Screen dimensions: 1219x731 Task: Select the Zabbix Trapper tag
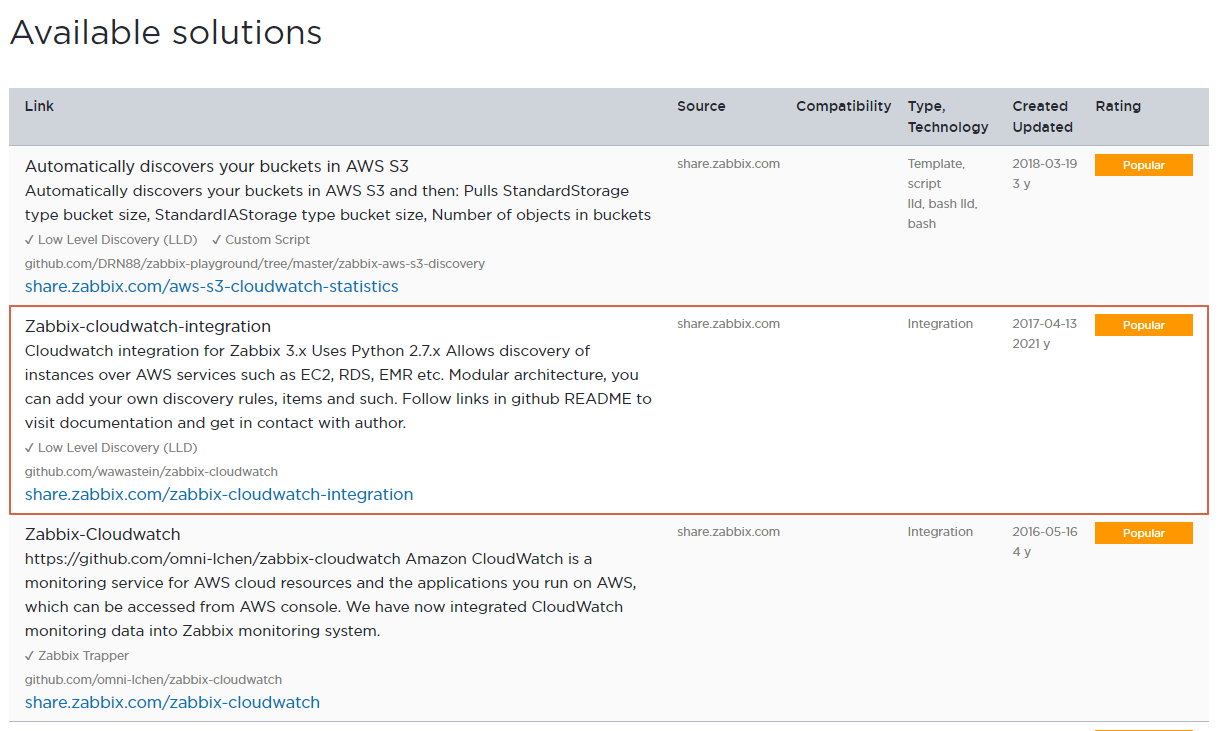point(77,656)
